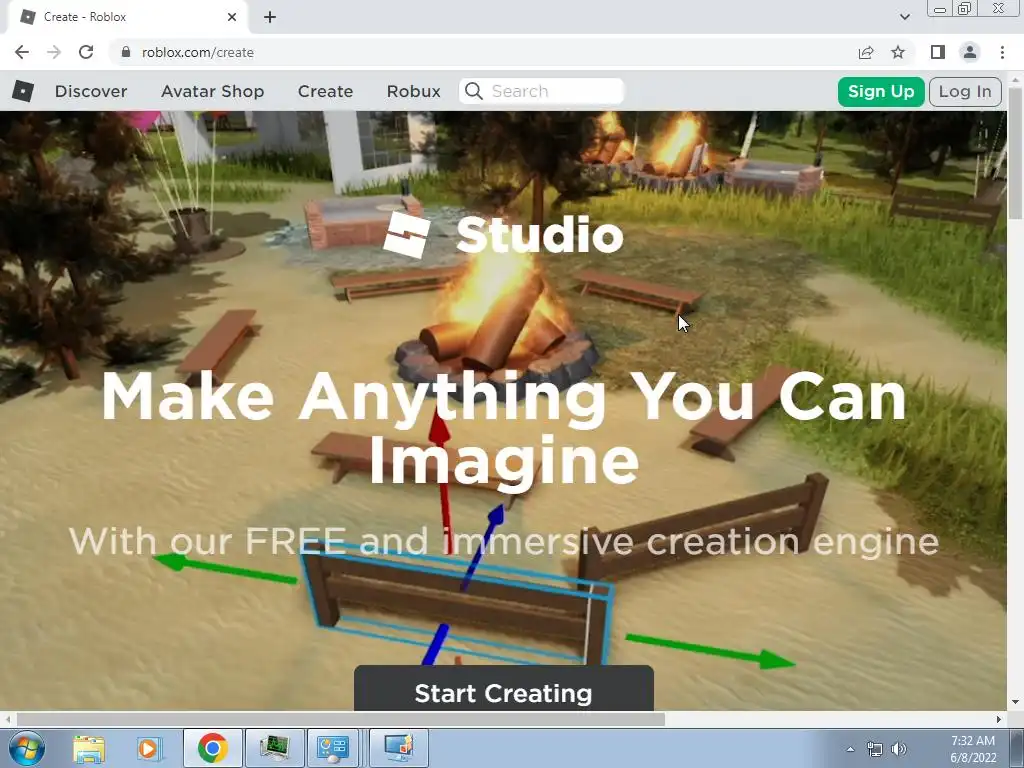Viewport: 1024px width, 768px height.
Task: Click the horizontal scrollbar right arrow
Action: 999,719
